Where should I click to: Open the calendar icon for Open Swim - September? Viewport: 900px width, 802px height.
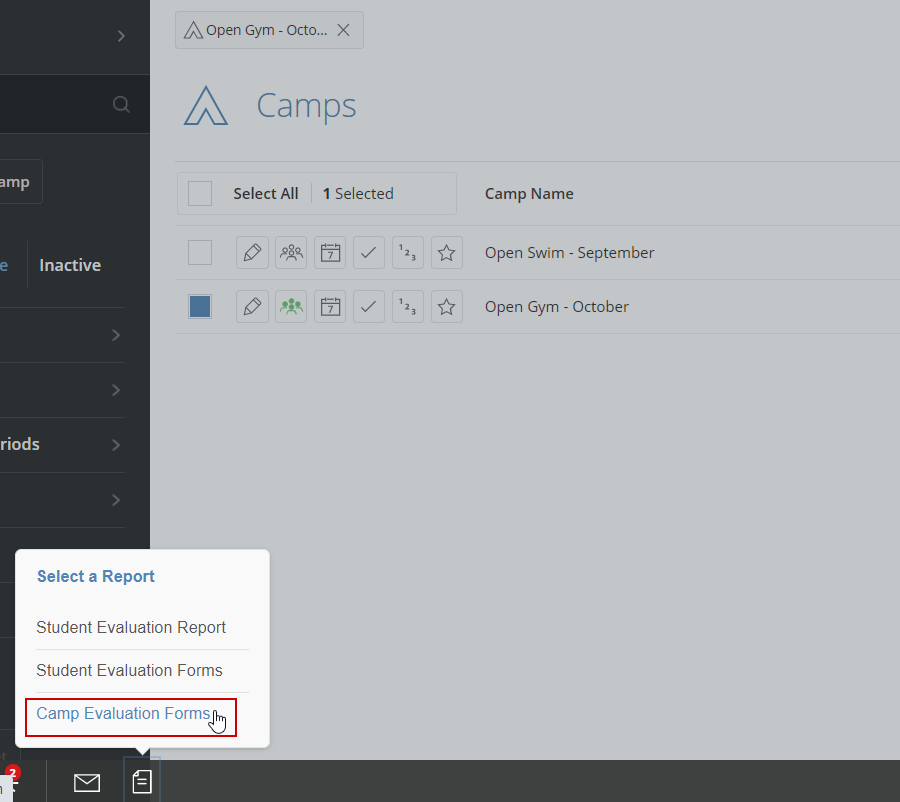[330, 253]
